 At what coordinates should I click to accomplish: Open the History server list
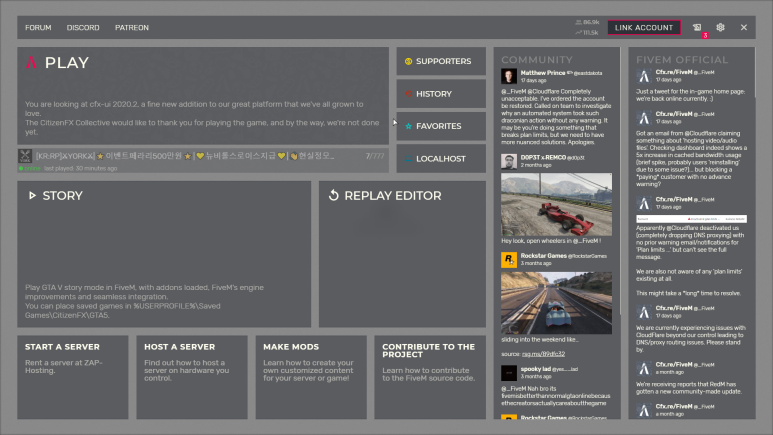(441, 94)
